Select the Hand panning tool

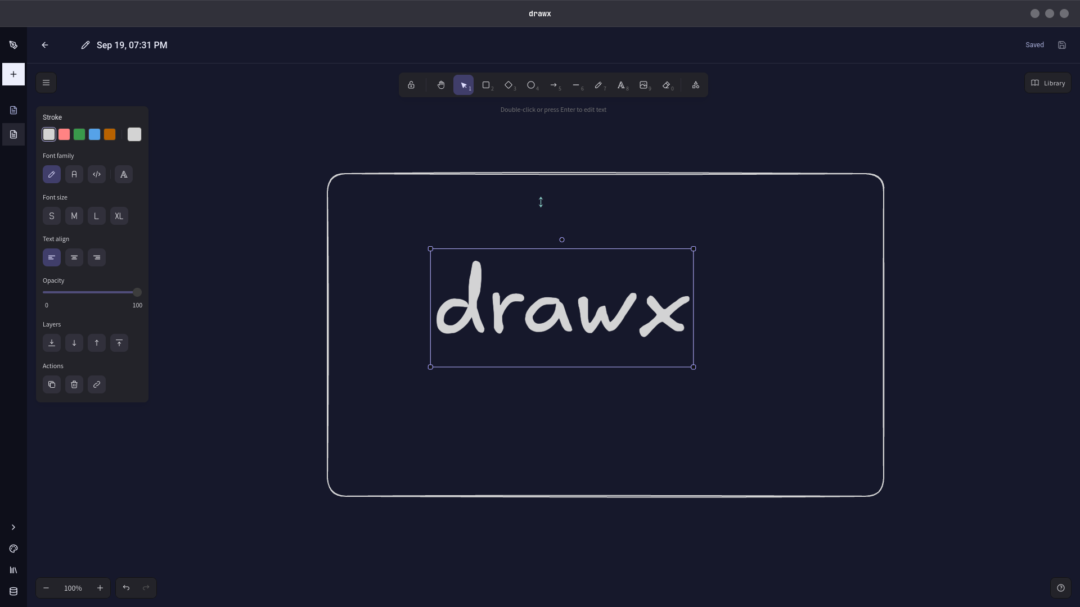pos(441,85)
